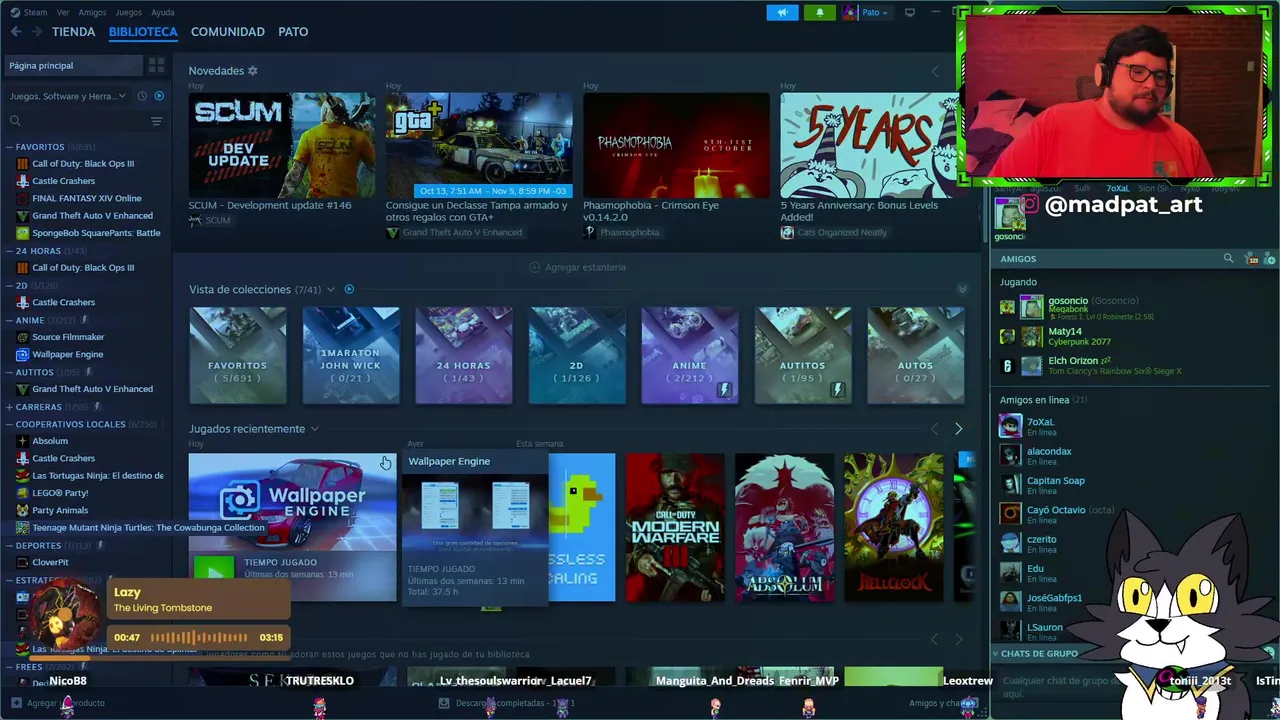
Task: Collapse the 2D category
Action: point(9,285)
